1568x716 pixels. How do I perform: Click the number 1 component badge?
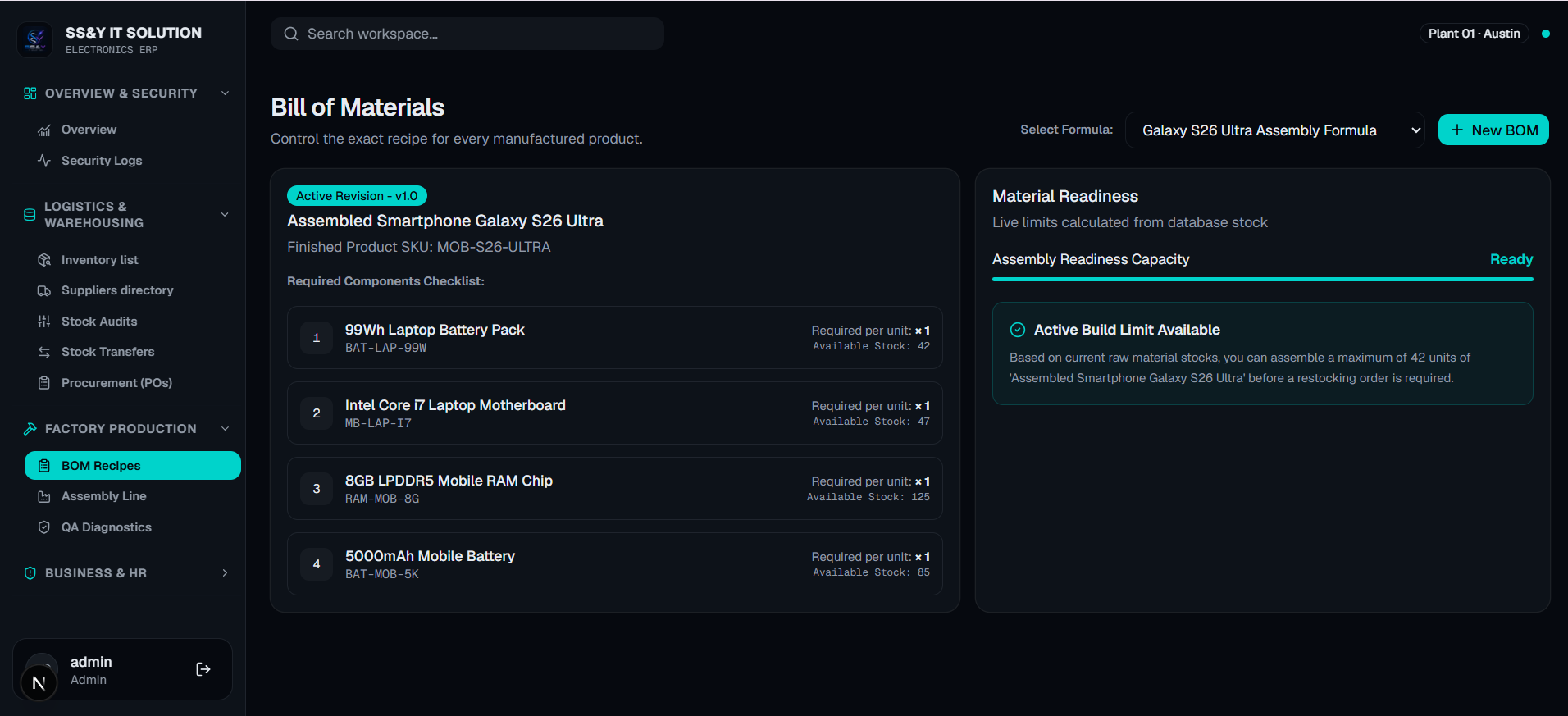[317, 338]
